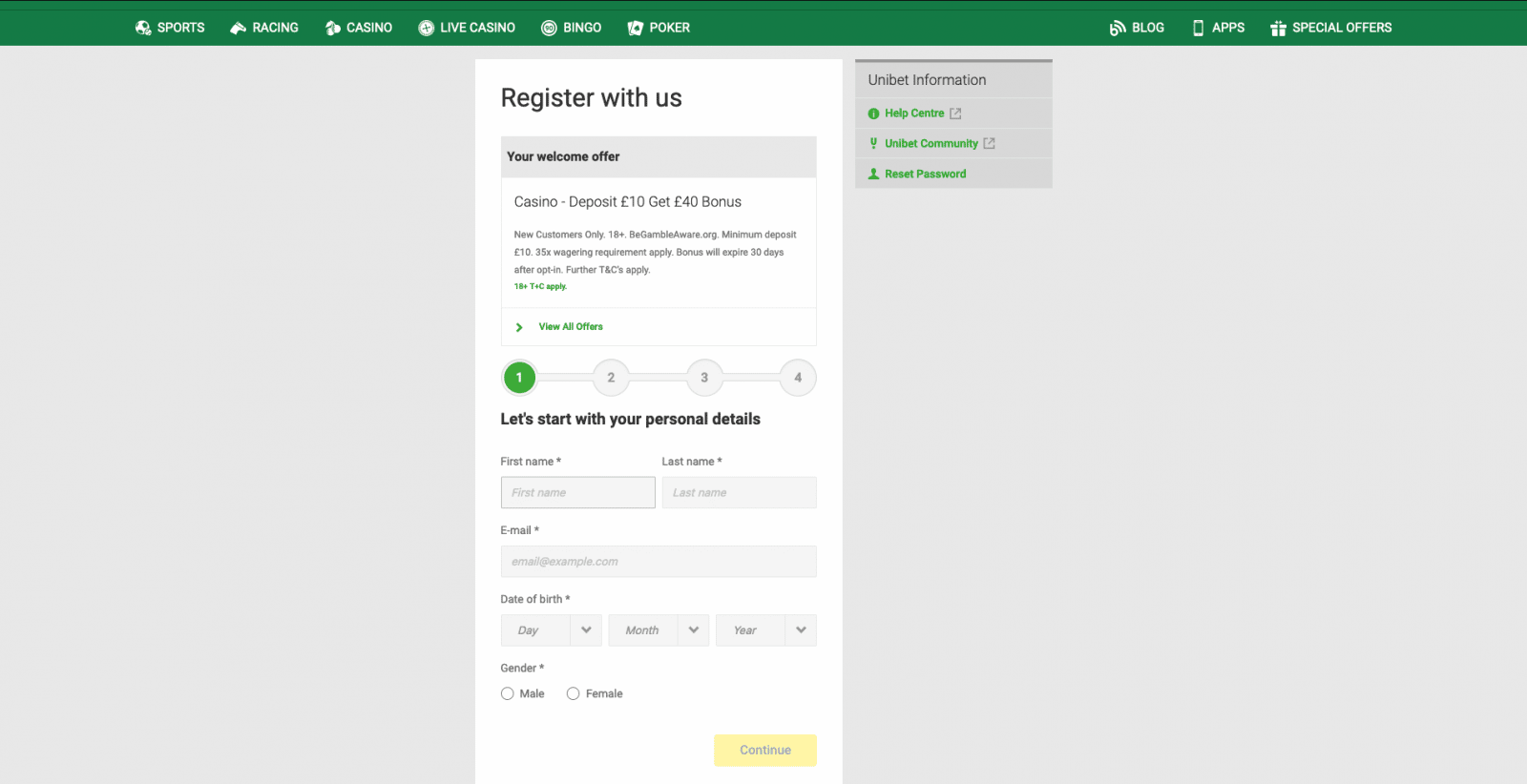Image resolution: width=1527 pixels, height=784 pixels.
Task: Click registration step 1 circle
Action: 519,378
